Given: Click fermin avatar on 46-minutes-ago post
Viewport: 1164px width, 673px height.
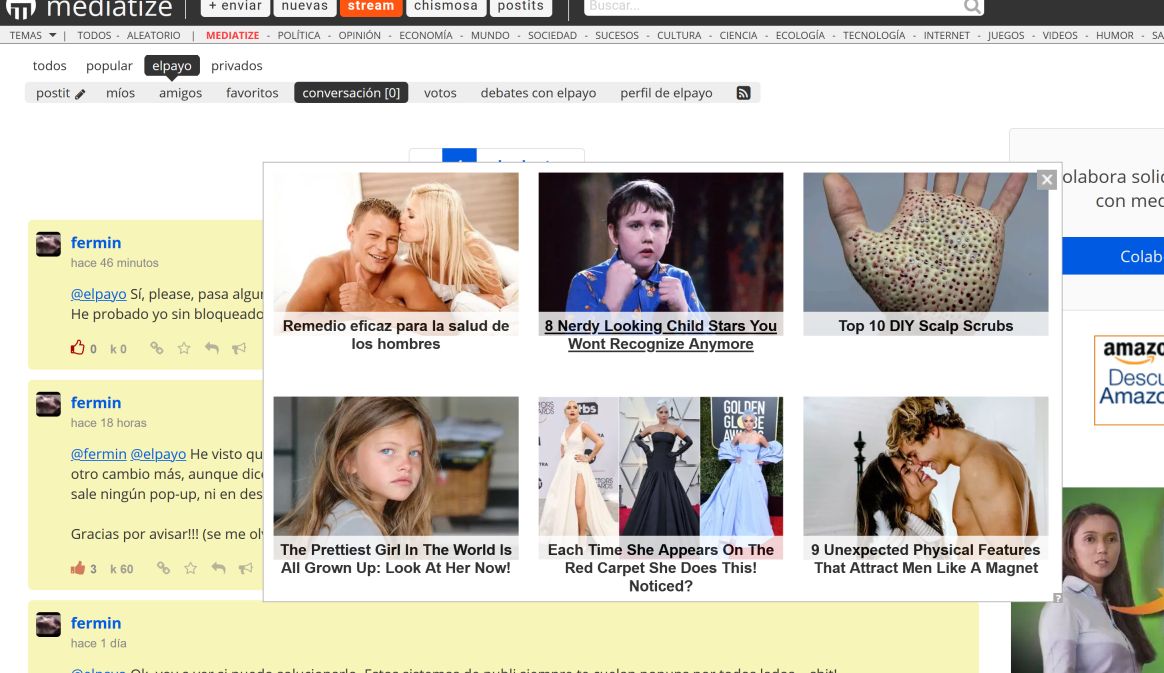Looking at the screenshot, I should tap(48, 244).
